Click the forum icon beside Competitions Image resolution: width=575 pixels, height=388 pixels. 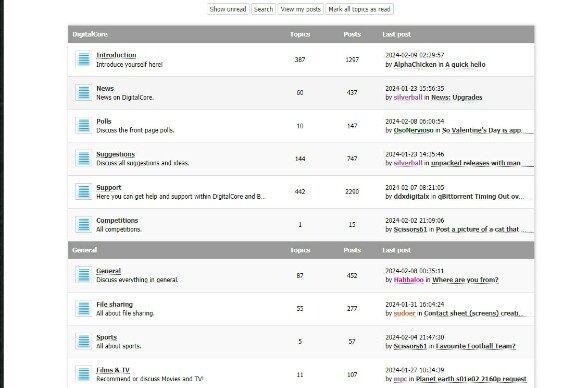[84, 224]
